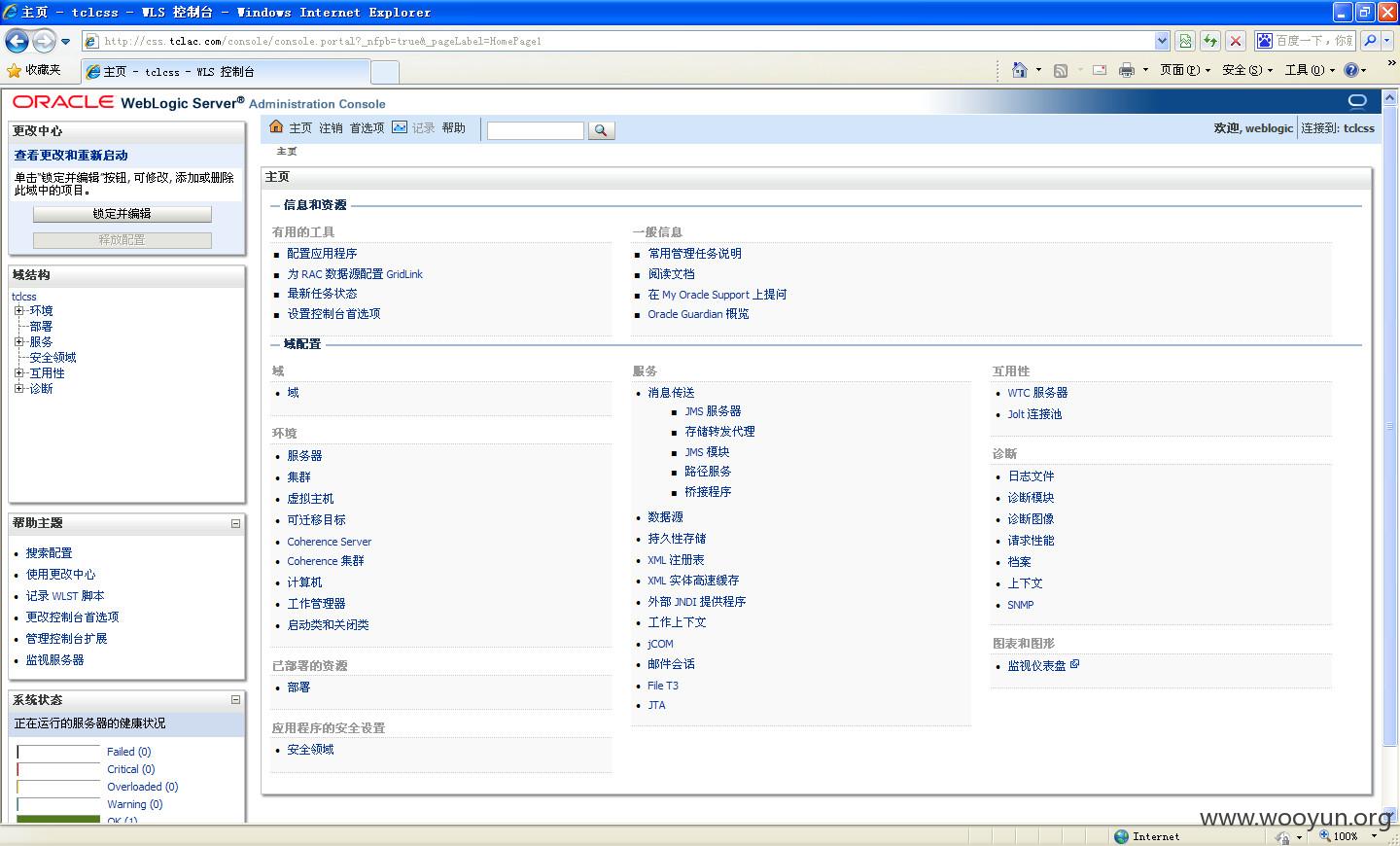The width and height of the screenshot is (1400, 846).
Task: Click external-link icon beside 监视仪表盘
Action: pyautogui.click(x=1074, y=664)
